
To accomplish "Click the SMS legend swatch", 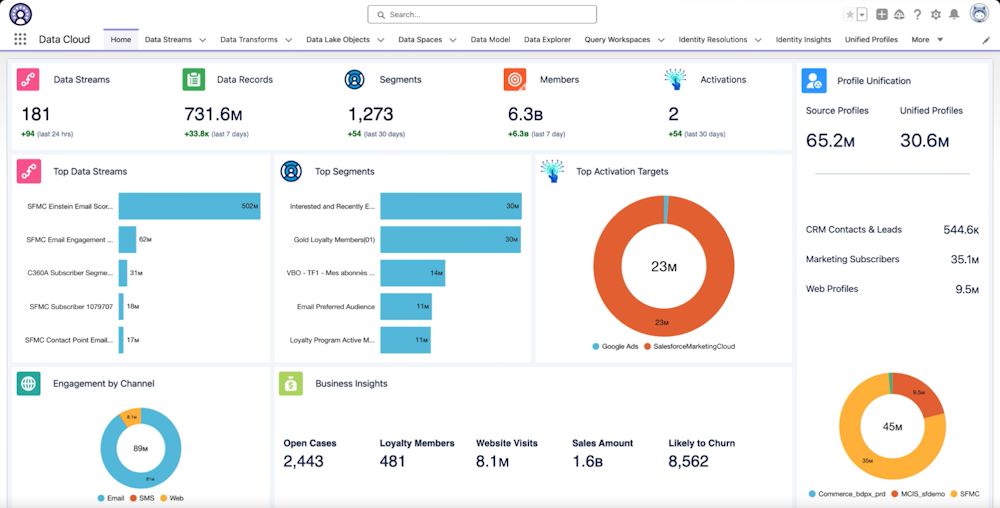I will pyautogui.click(x=133, y=498).
